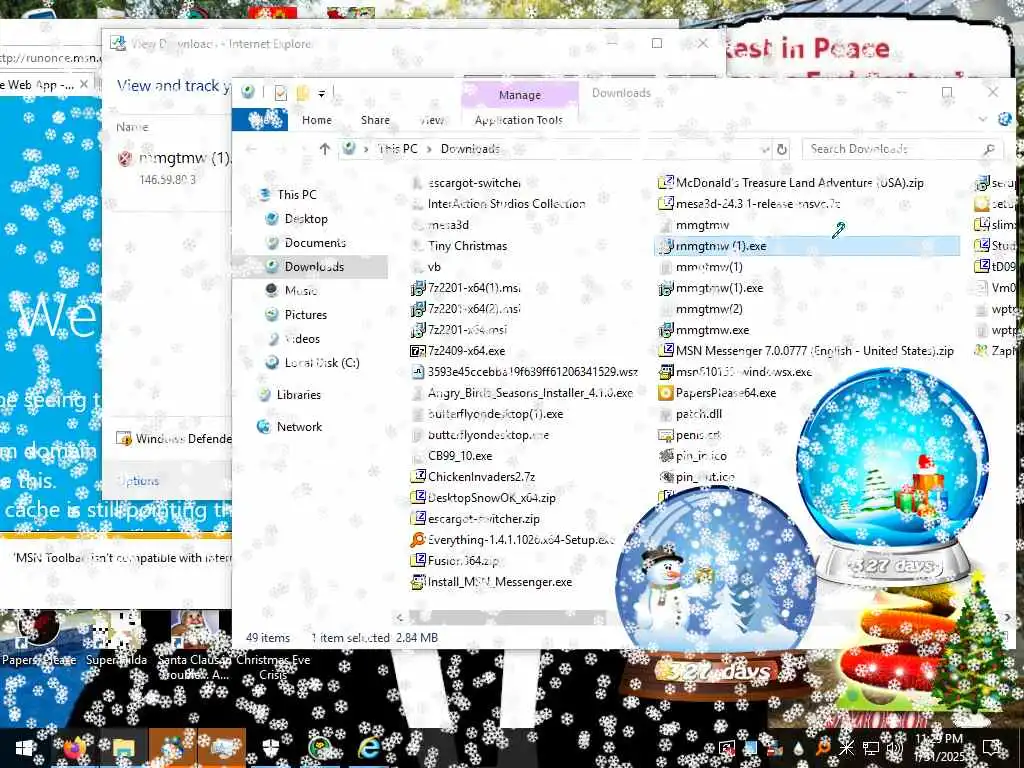The height and width of the screenshot is (768, 1024).
Task: Open Windows Start menu
Action: click(24, 748)
